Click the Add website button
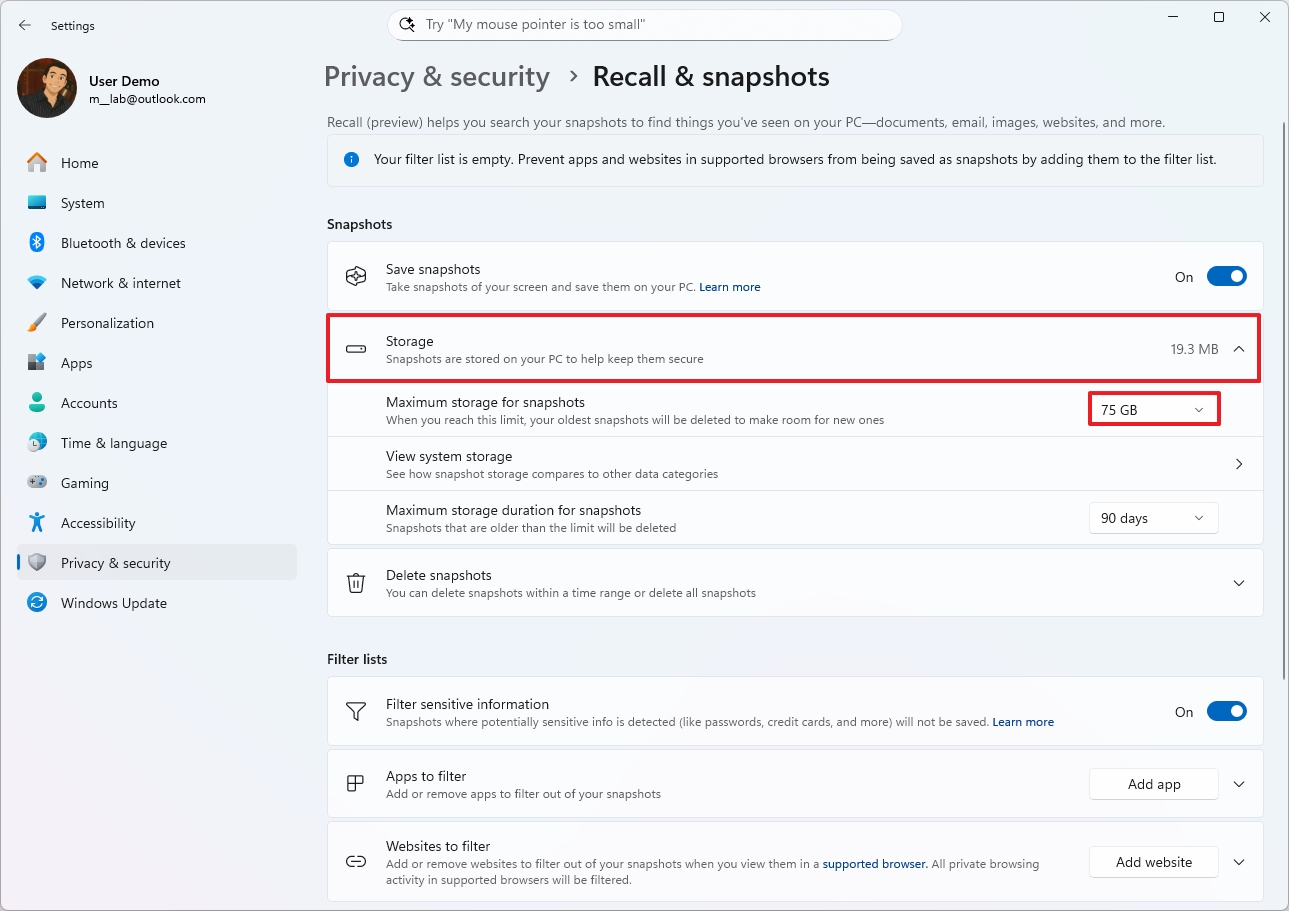 (x=1153, y=862)
